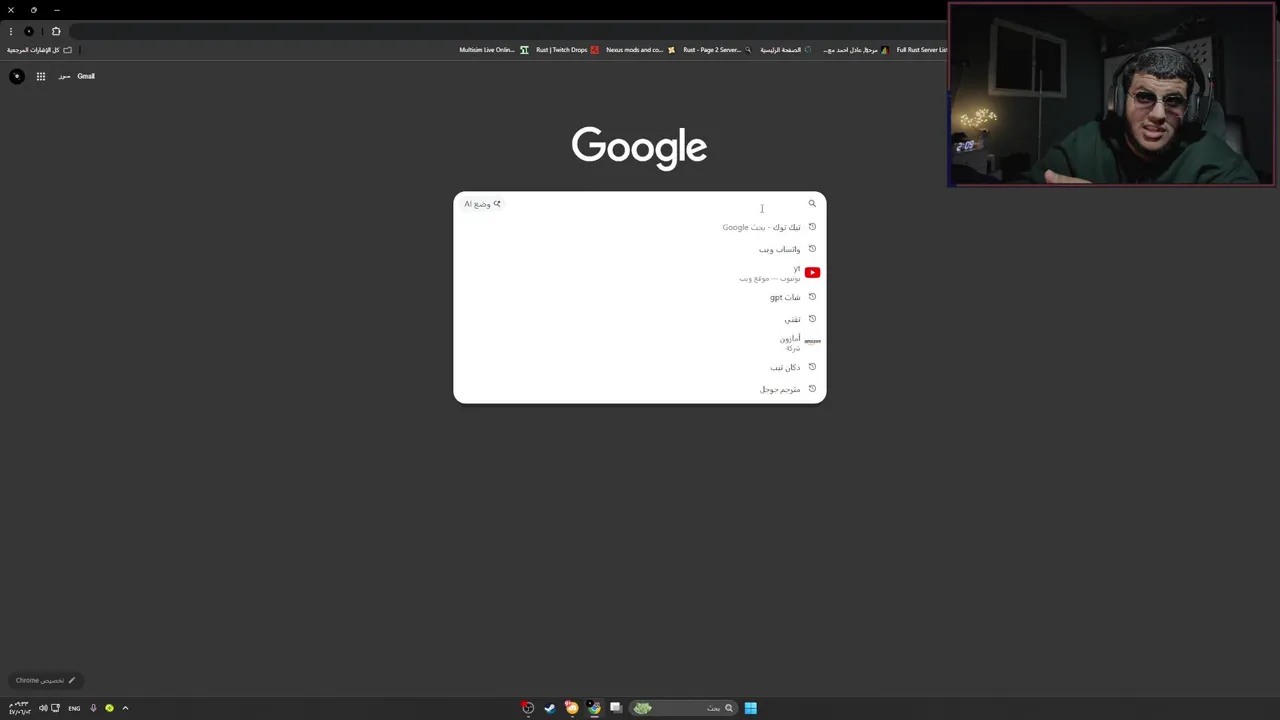Open the taskbar clock and date
The height and width of the screenshot is (720, 1280).
click(x=19, y=708)
